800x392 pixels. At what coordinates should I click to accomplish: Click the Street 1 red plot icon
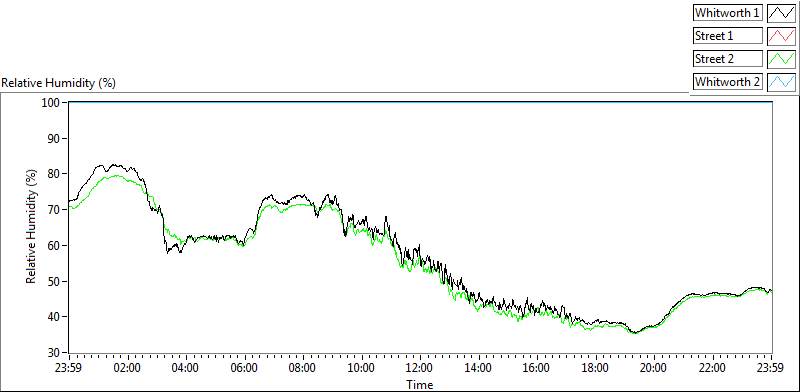[781, 36]
